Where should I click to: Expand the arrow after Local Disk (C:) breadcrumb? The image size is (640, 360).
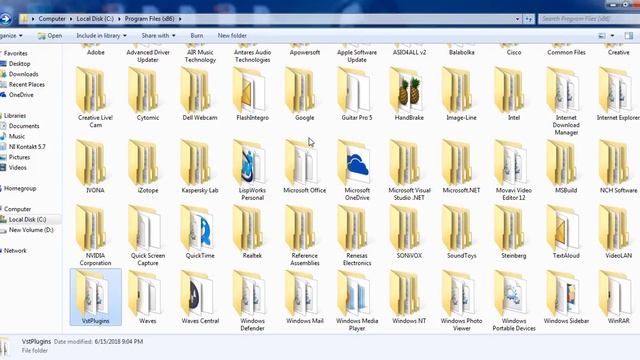pos(120,19)
